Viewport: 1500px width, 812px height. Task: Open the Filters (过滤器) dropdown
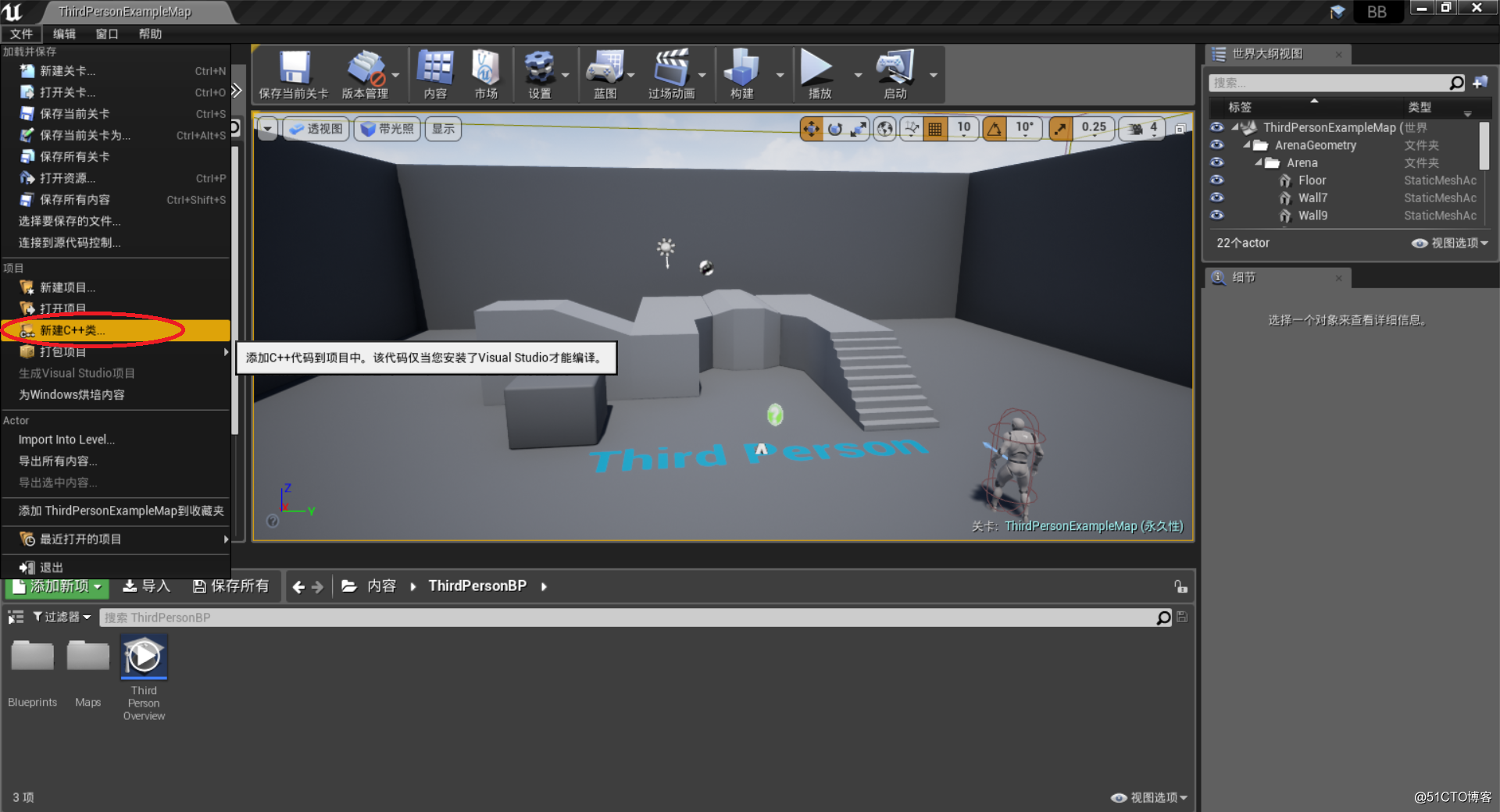pyautogui.click(x=62, y=617)
